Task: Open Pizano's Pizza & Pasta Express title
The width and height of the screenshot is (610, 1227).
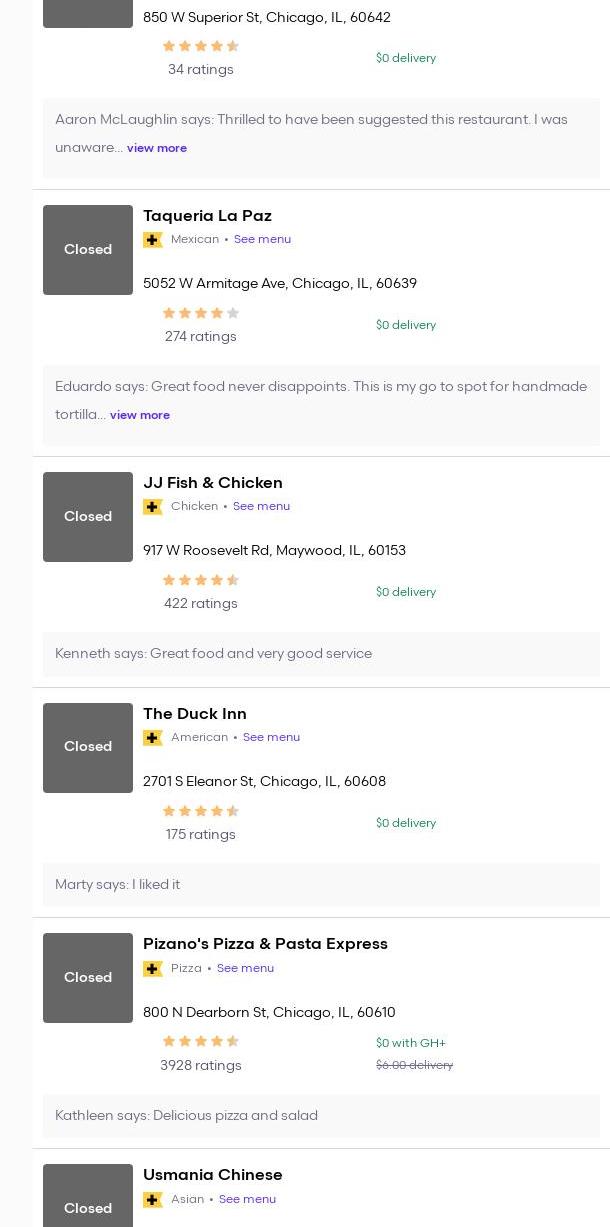Action: [x=265, y=944]
